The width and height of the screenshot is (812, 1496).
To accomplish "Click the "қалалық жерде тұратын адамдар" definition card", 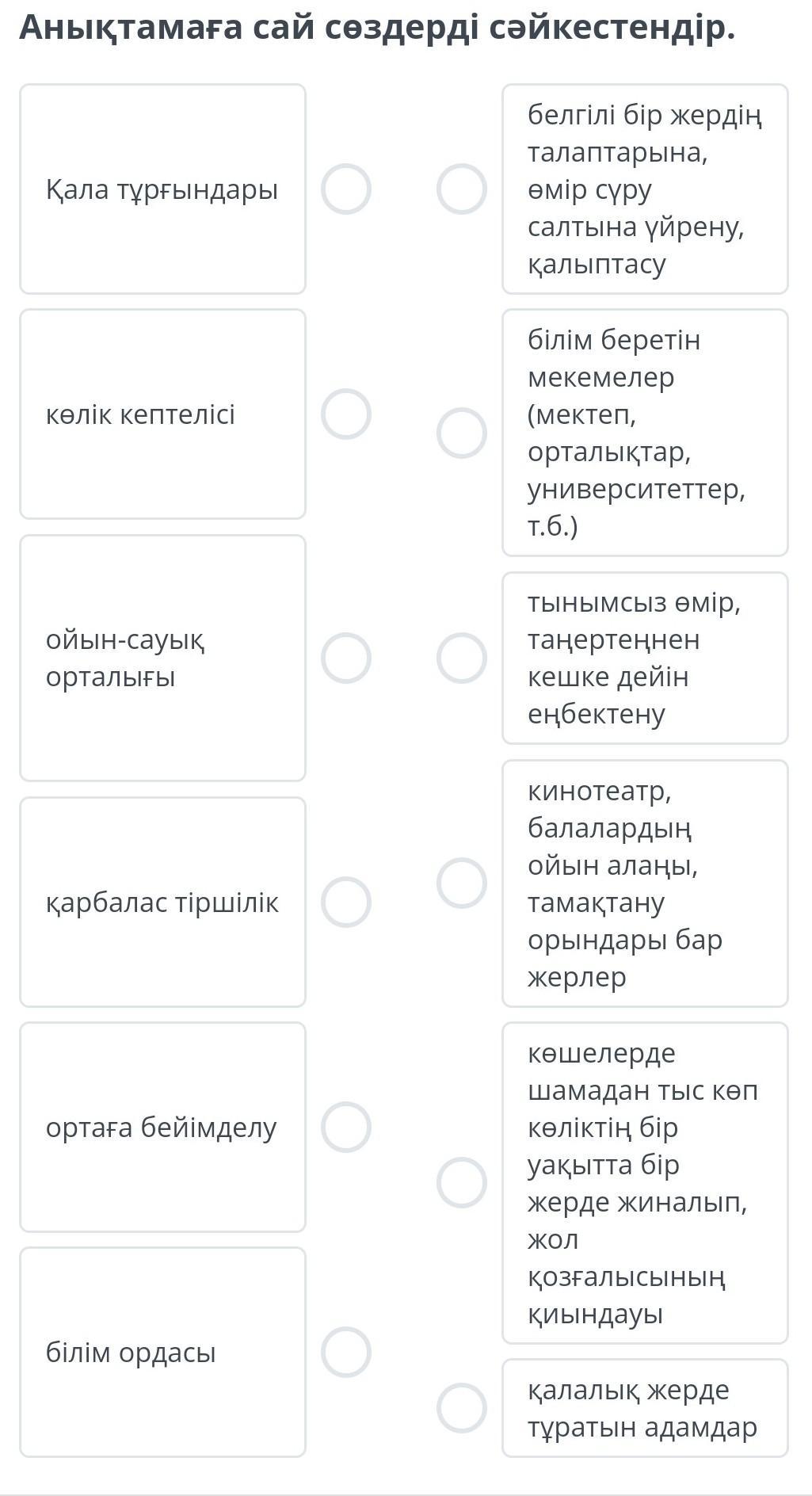I will click(645, 1408).
